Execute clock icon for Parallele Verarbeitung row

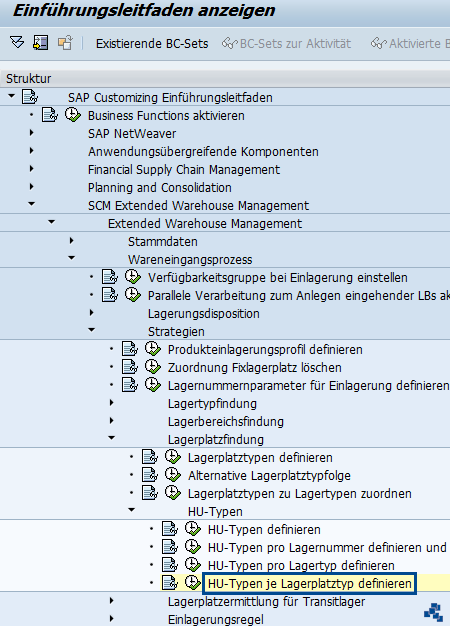point(133,295)
